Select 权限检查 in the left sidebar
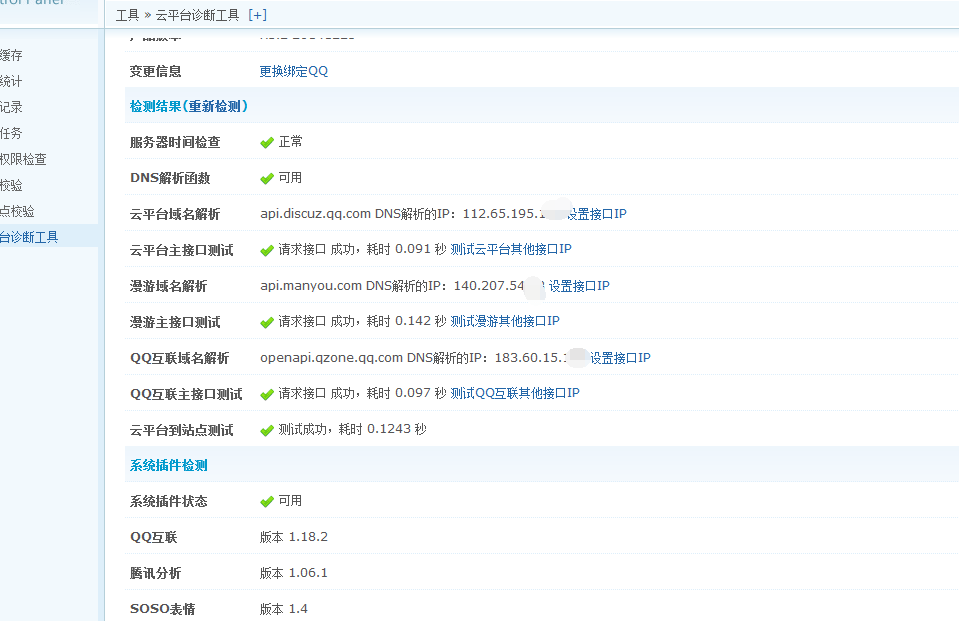This screenshot has width=959, height=621. point(23,159)
